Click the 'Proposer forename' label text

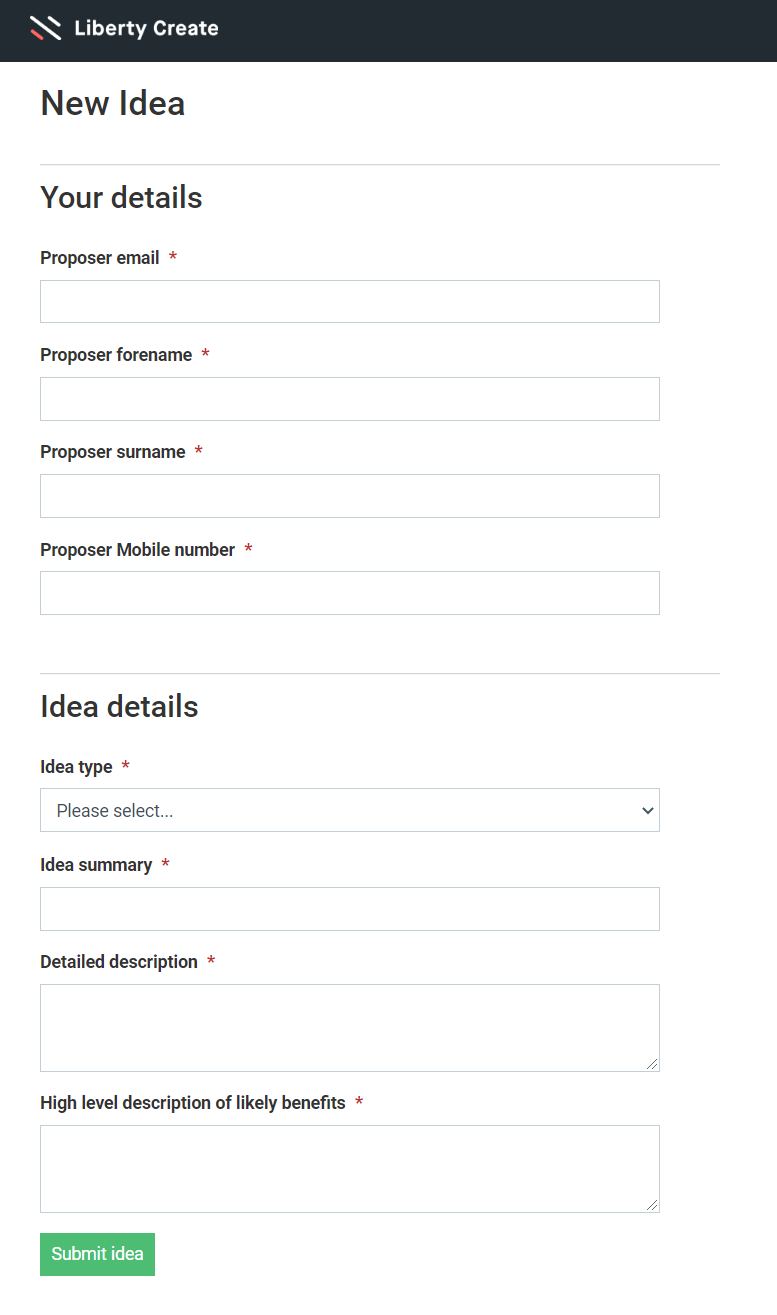point(116,355)
